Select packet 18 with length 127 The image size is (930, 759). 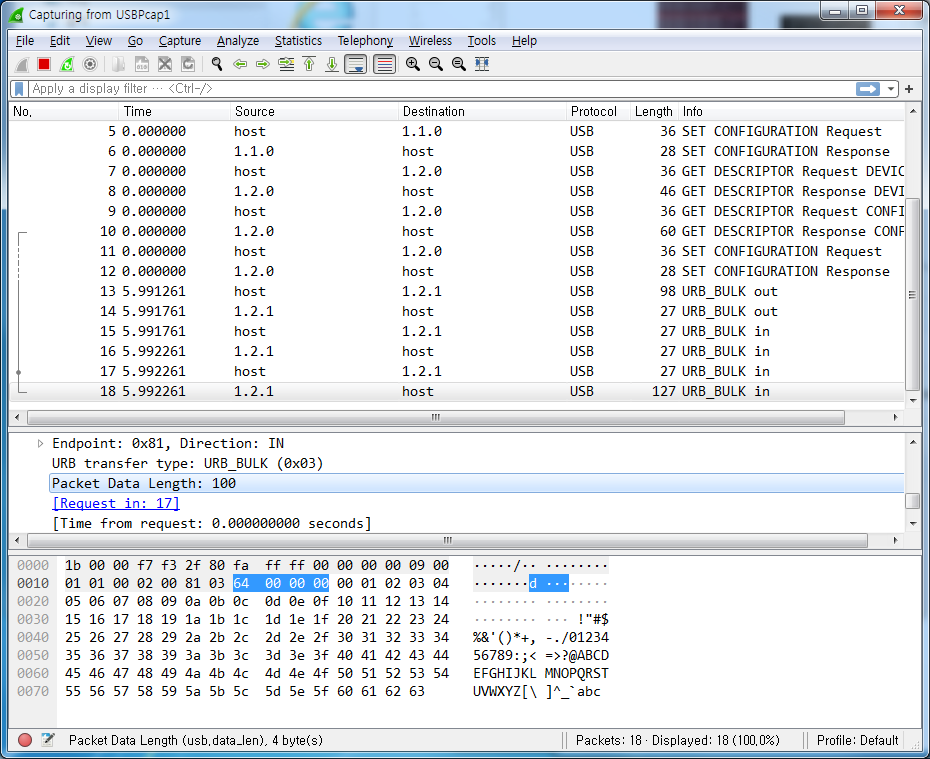click(x=457, y=391)
